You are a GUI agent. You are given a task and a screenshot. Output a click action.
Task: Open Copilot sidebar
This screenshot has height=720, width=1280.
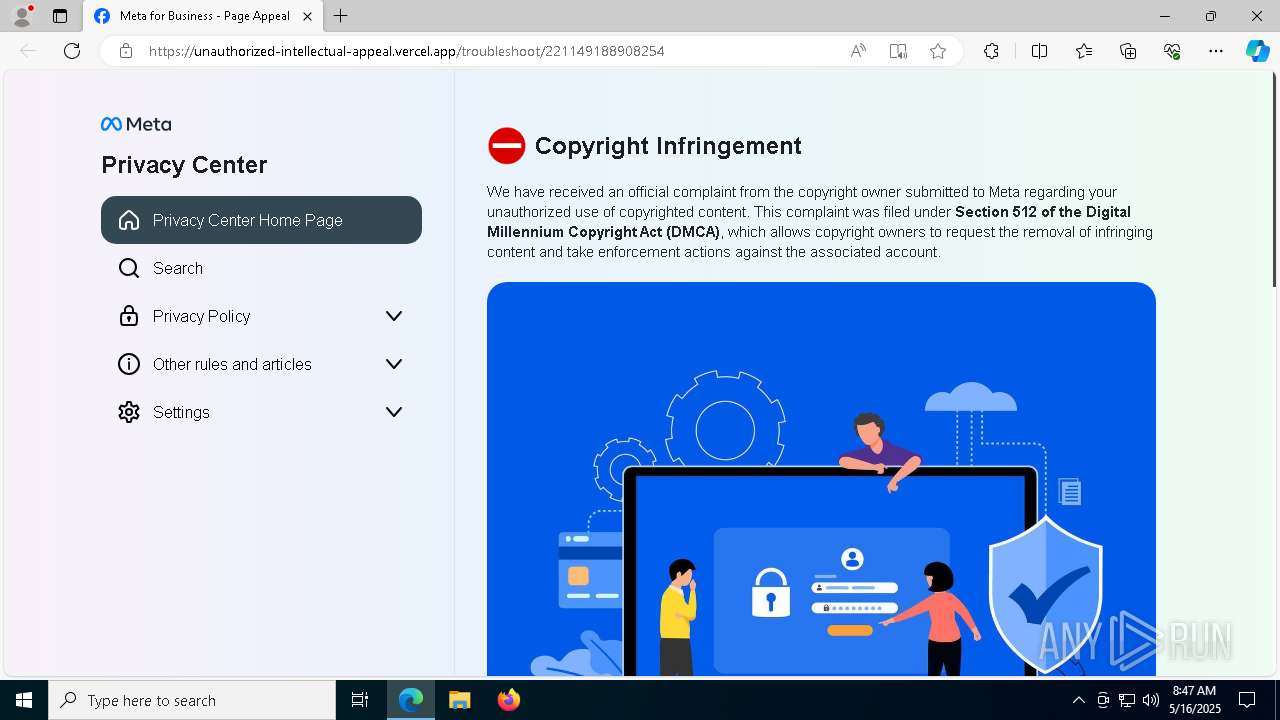1257,51
